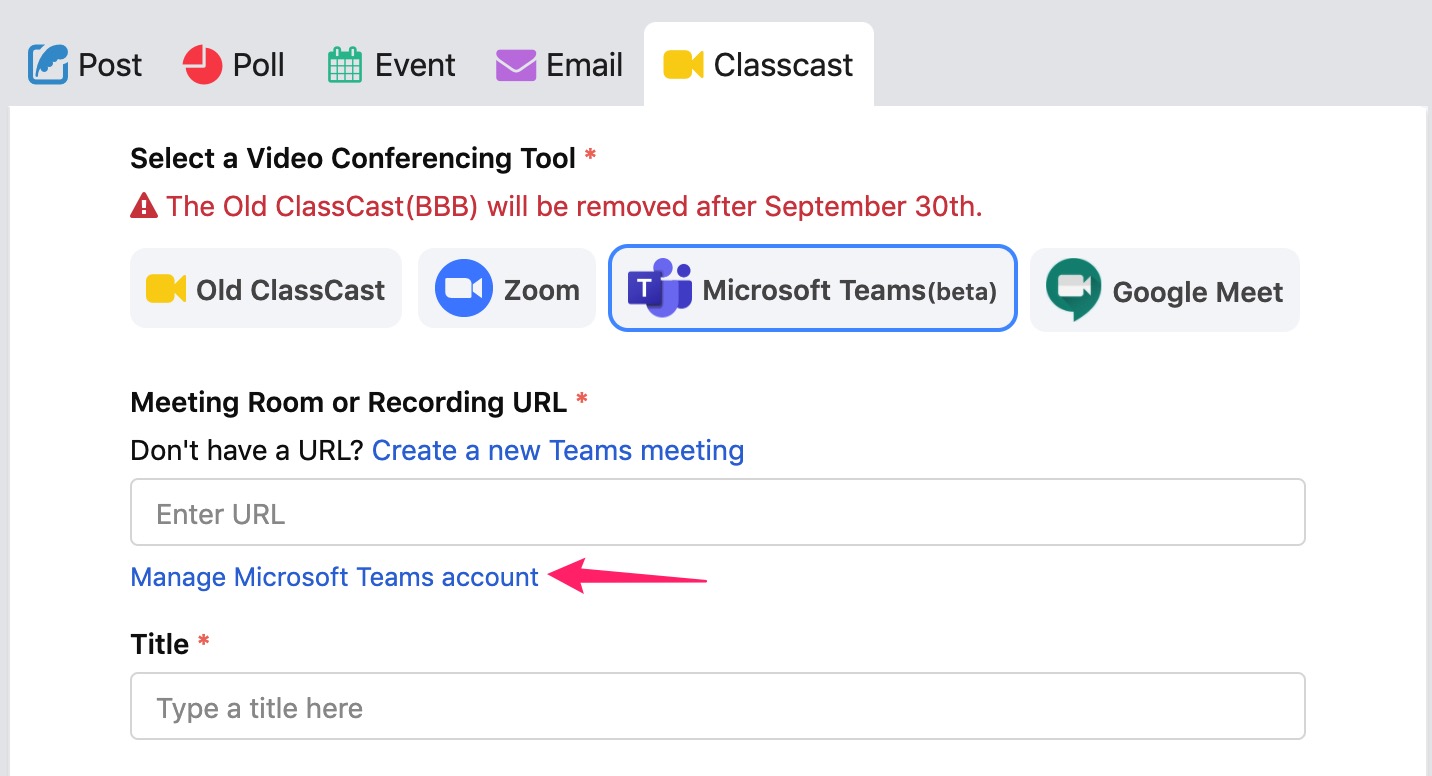Image resolution: width=1432 pixels, height=776 pixels.
Task: Click the Post feather icon
Action: (48, 65)
